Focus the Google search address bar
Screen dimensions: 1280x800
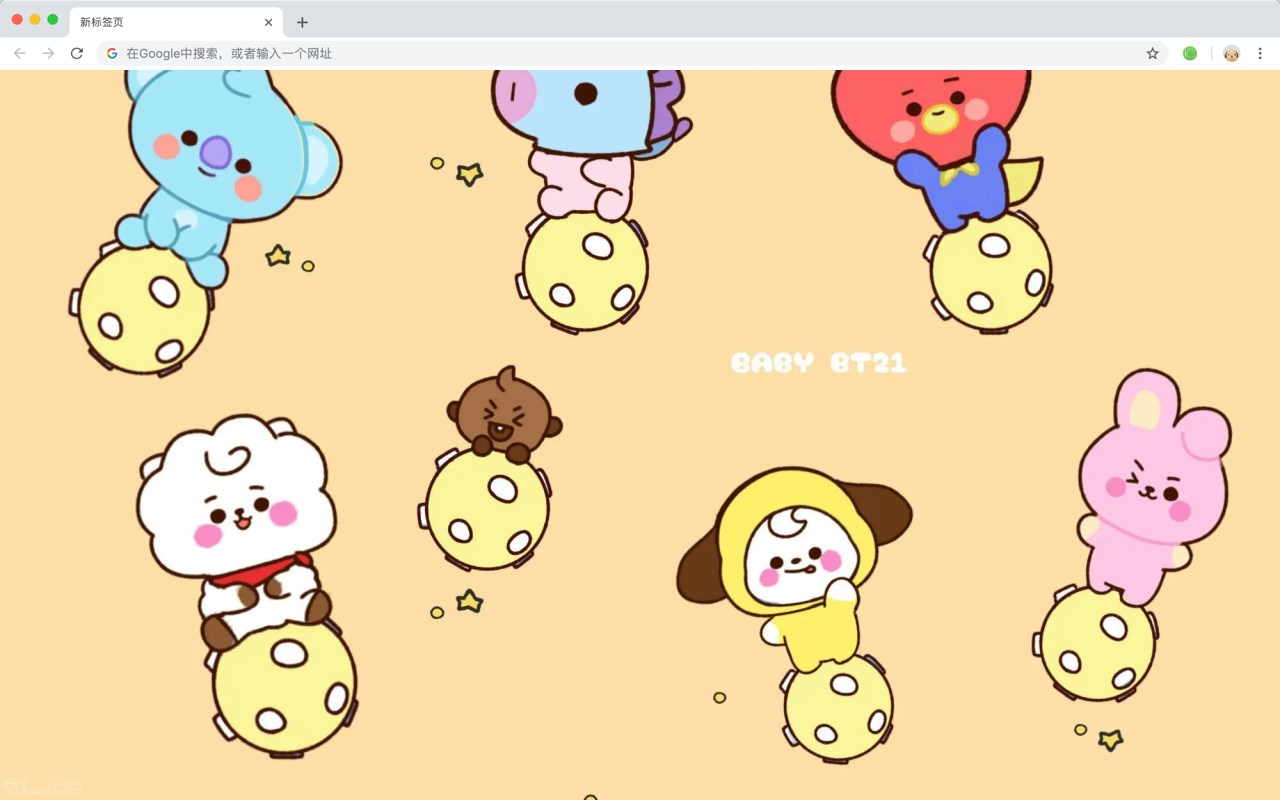click(632, 53)
